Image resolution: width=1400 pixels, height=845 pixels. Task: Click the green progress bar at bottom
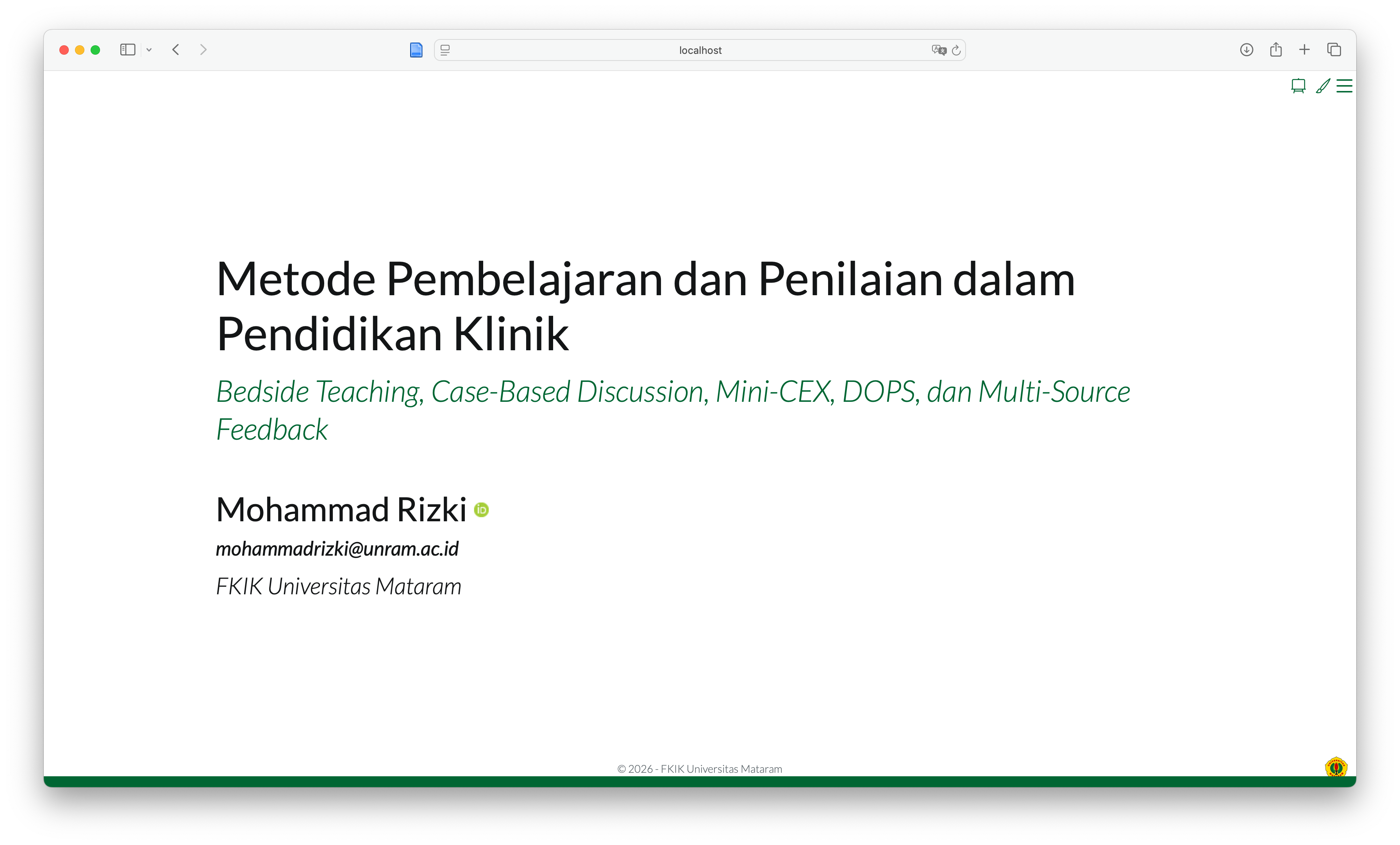pos(700,781)
